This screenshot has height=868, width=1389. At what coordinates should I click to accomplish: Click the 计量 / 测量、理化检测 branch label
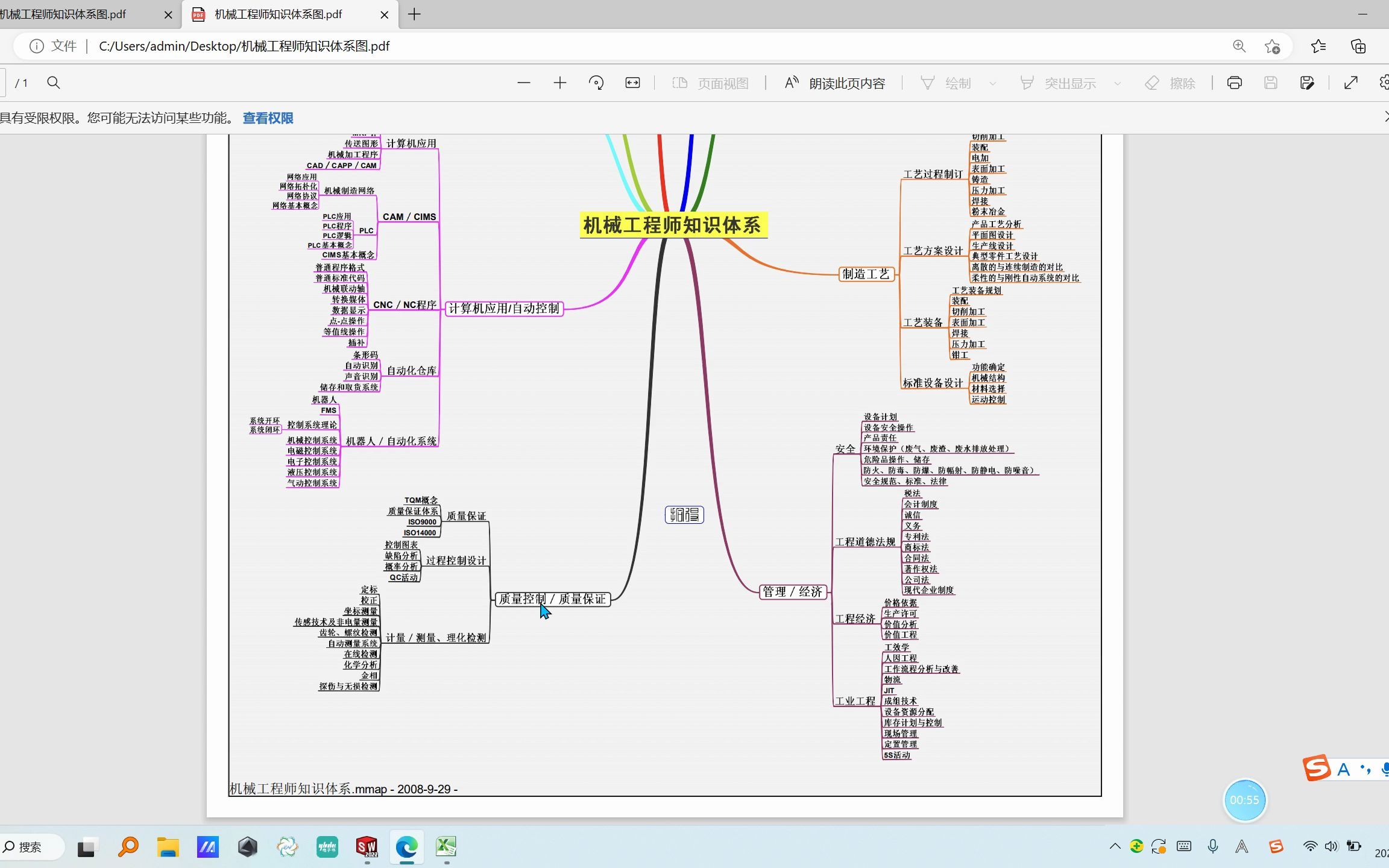tap(436, 638)
